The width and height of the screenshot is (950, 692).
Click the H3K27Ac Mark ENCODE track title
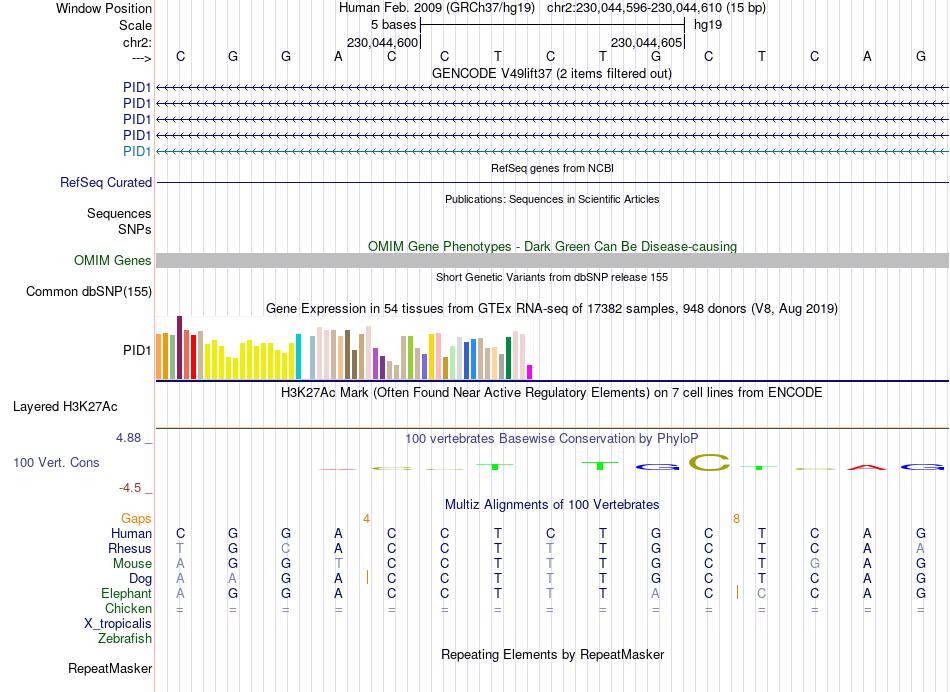[552, 393]
